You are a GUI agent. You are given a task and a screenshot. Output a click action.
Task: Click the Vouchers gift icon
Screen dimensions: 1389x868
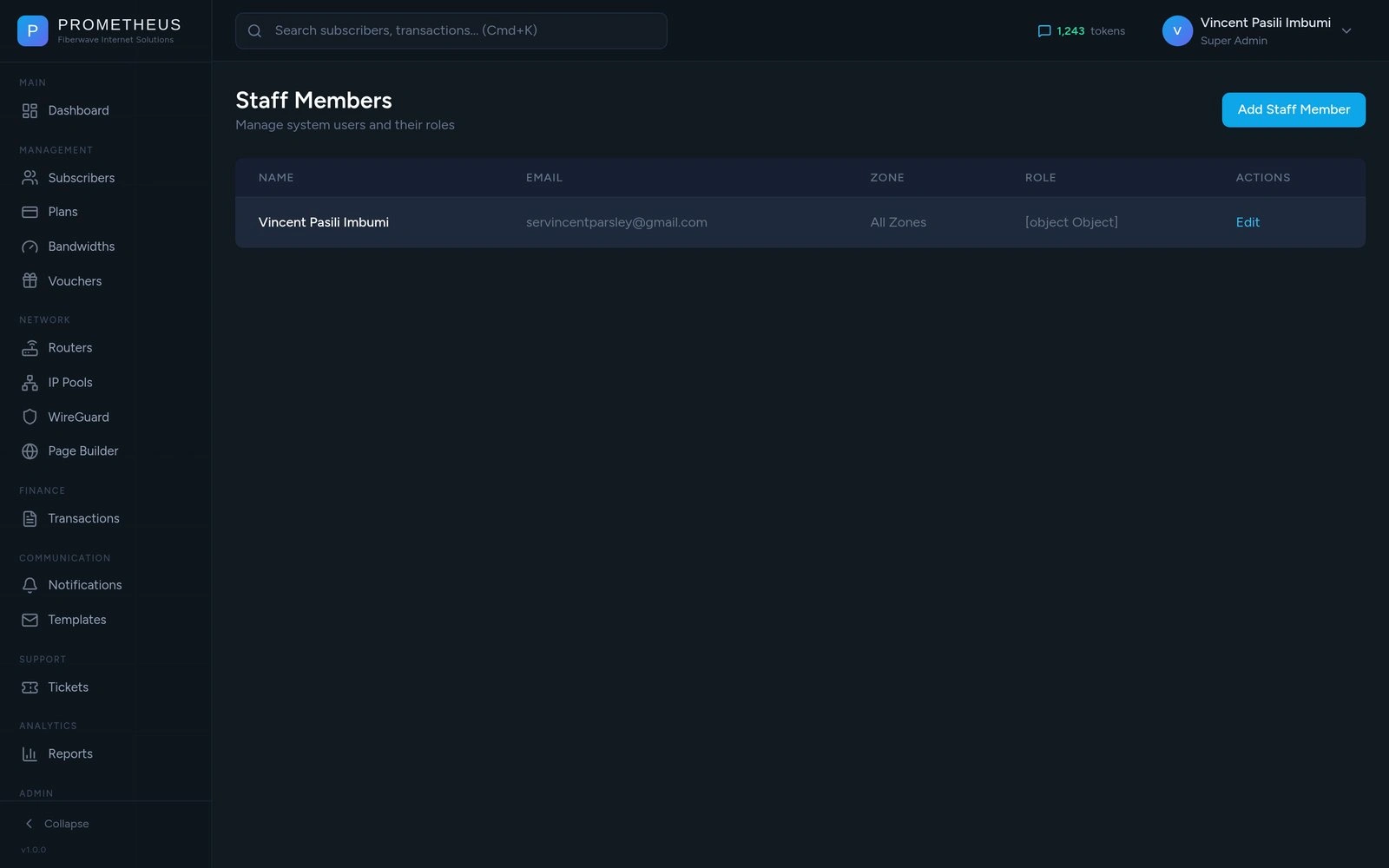pyautogui.click(x=30, y=281)
